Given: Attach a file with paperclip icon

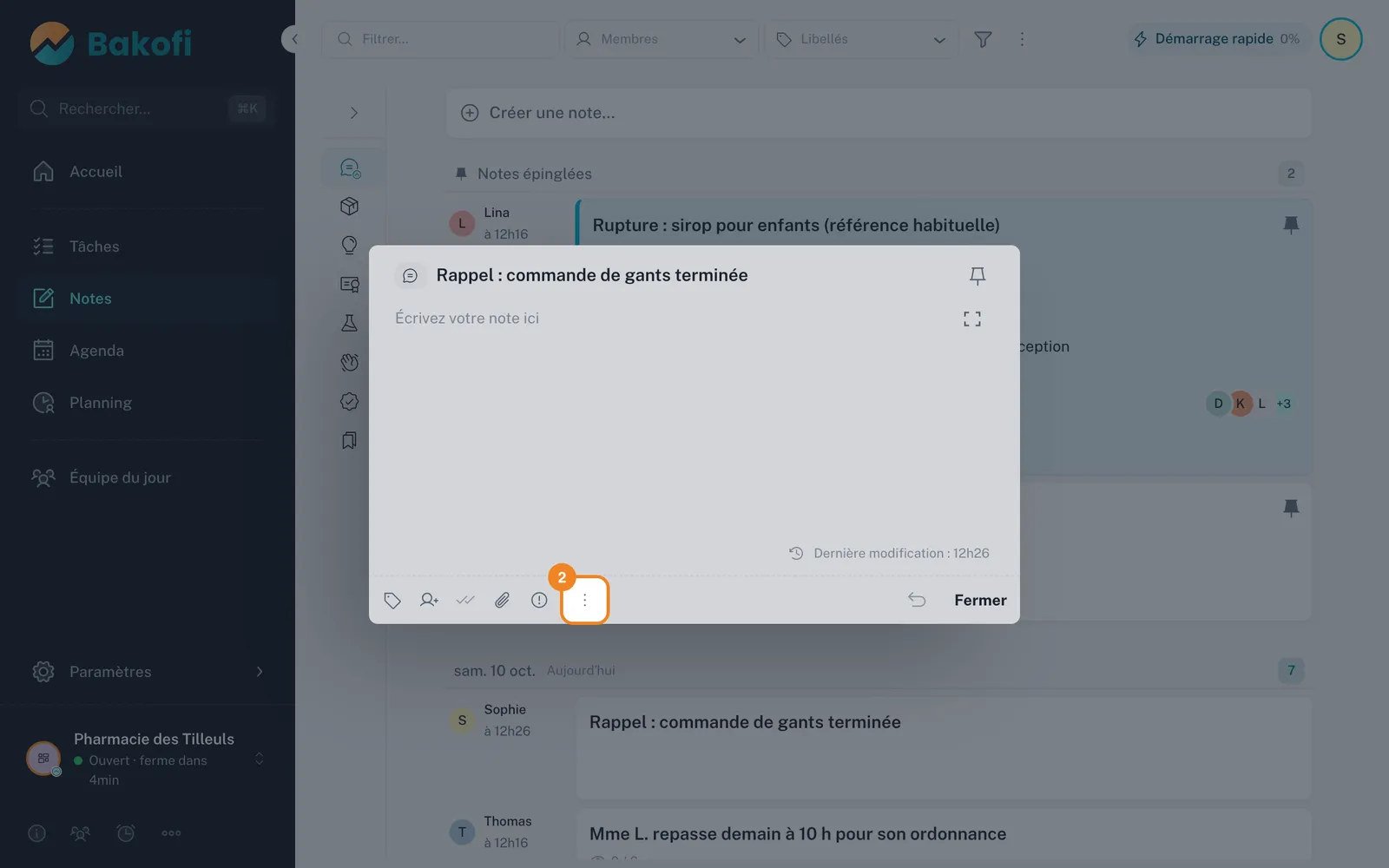Looking at the screenshot, I should 502,600.
